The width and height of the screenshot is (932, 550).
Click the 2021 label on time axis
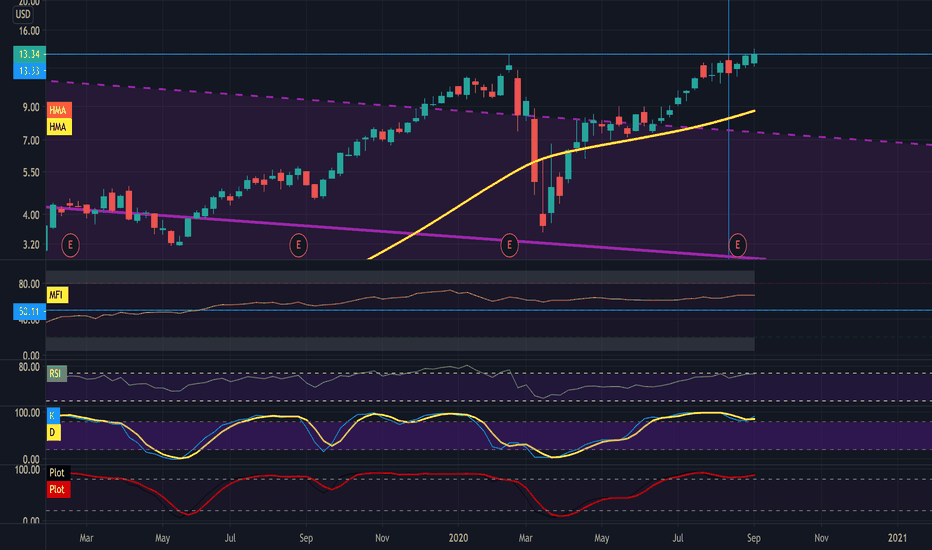click(x=898, y=538)
